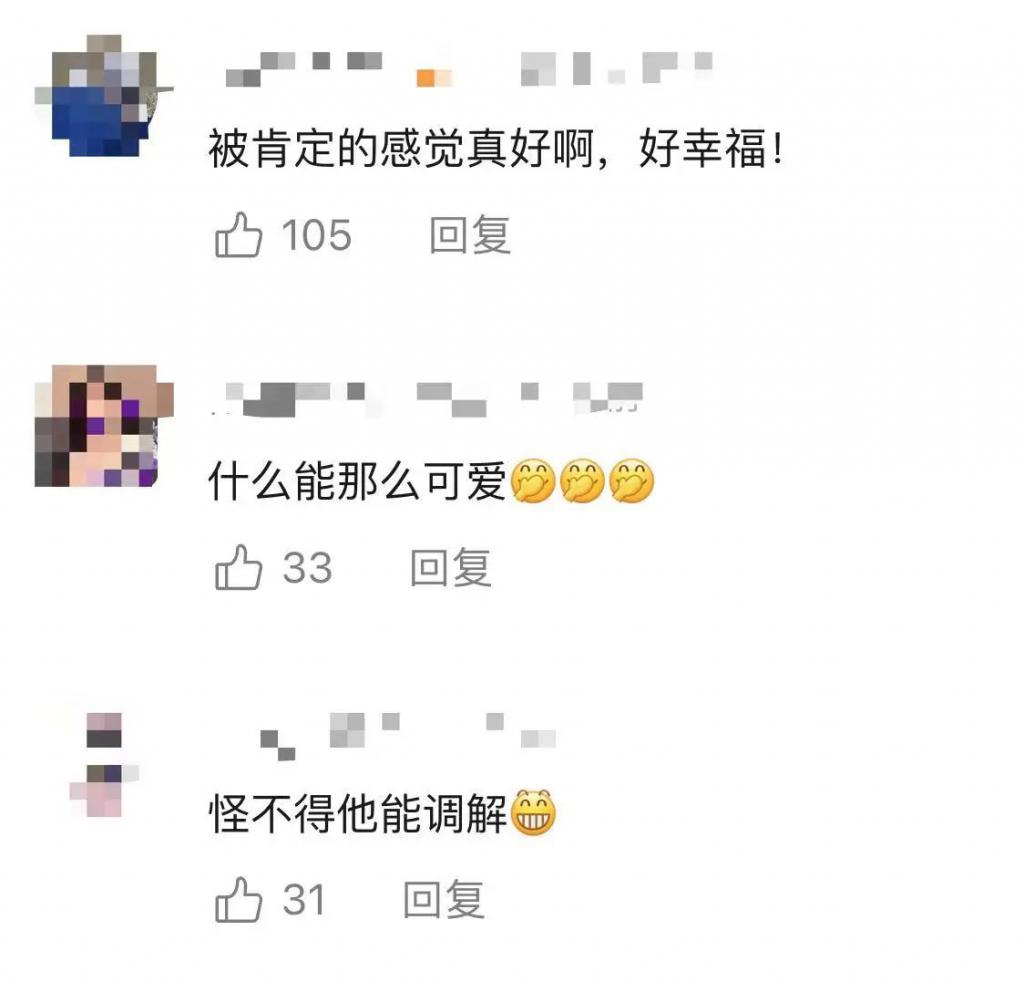Like the comment with 105 likes
Screen dimensions: 1024x992
coord(238,234)
